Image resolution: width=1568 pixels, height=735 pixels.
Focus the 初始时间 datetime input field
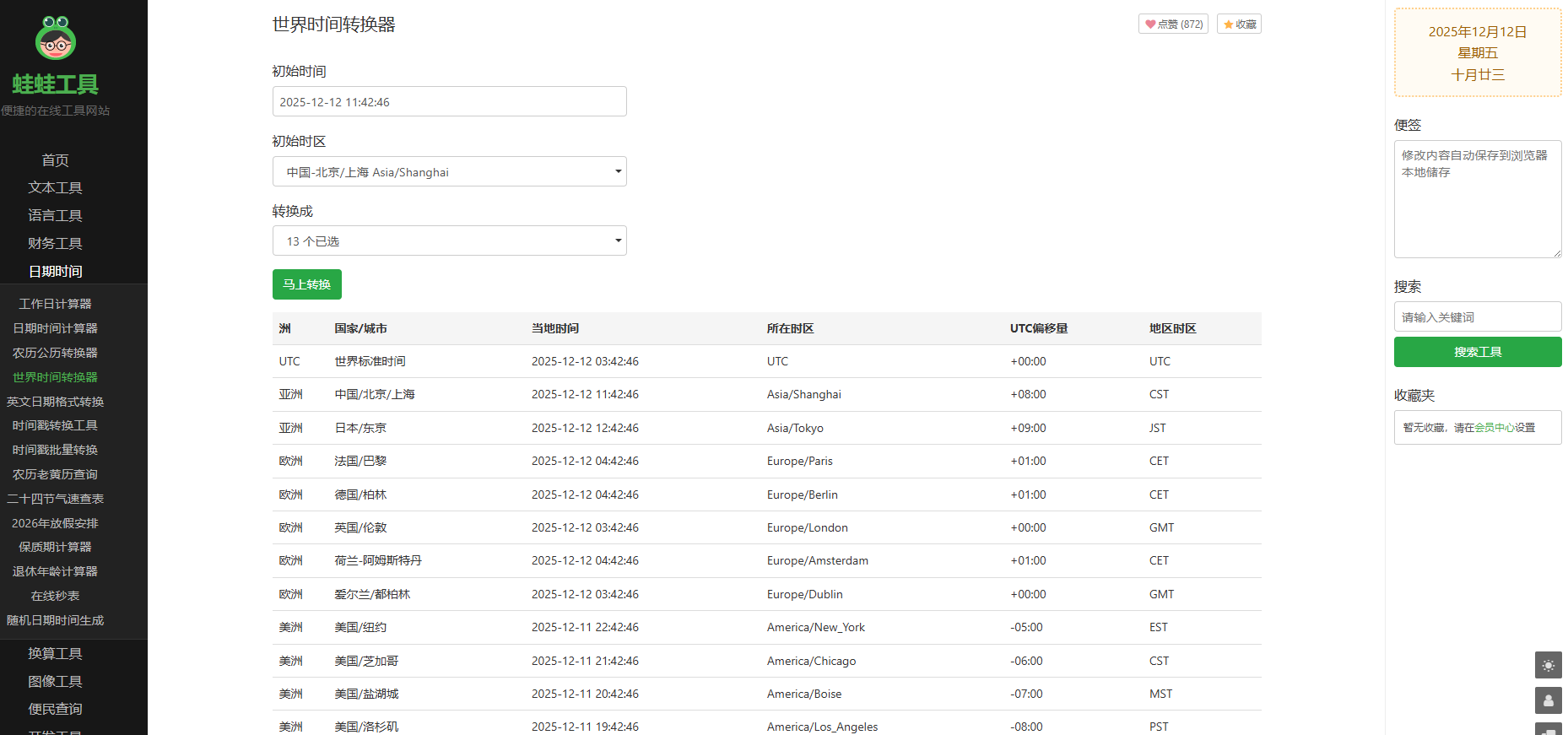[x=449, y=101]
